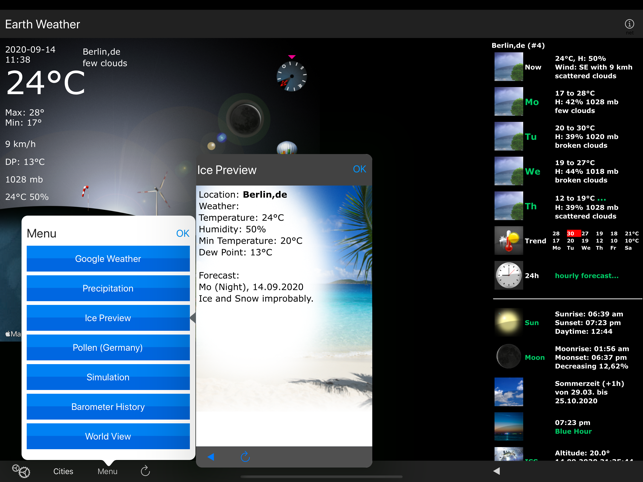Tap the Moon phase icon
643x482 pixels.
pos(508,357)
